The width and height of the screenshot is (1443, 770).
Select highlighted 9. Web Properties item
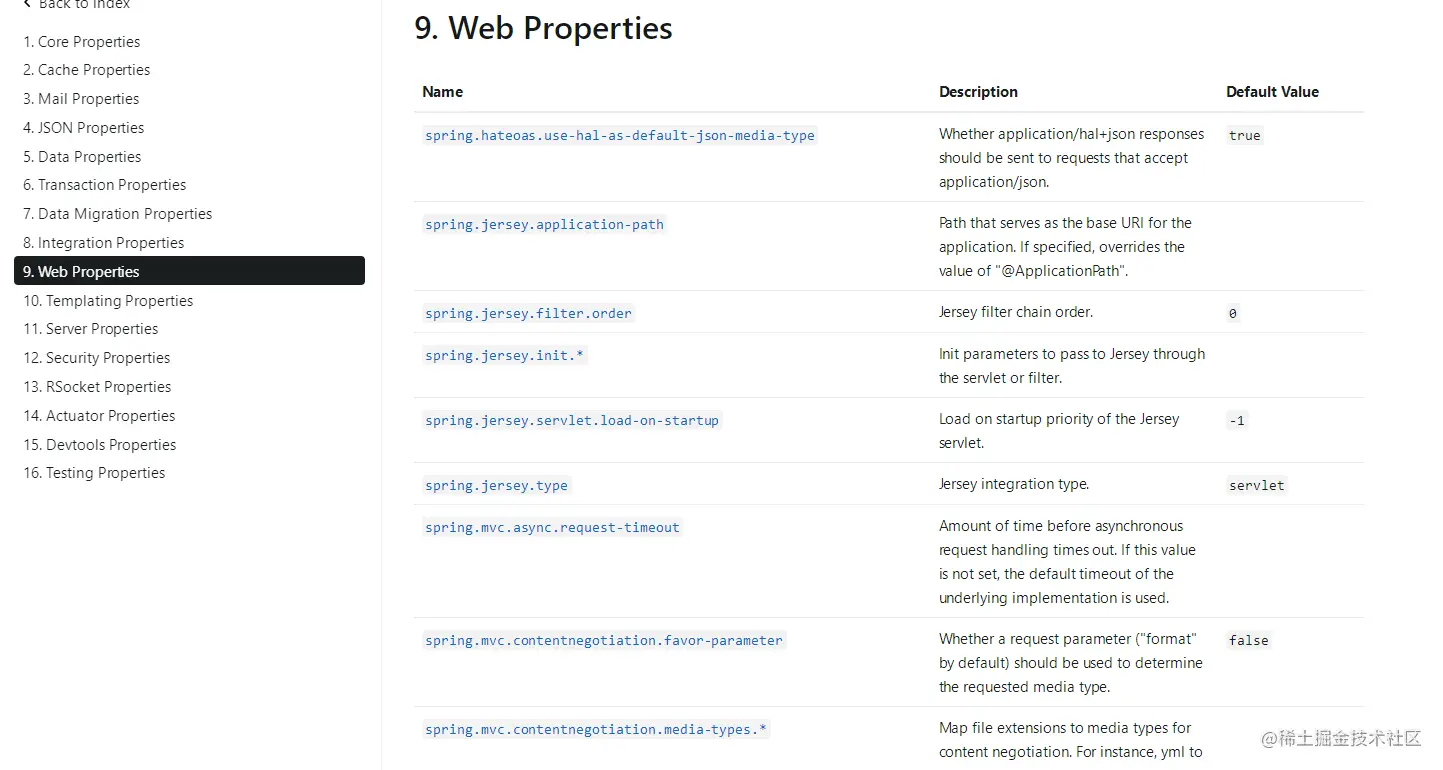(x=189, y=271)
